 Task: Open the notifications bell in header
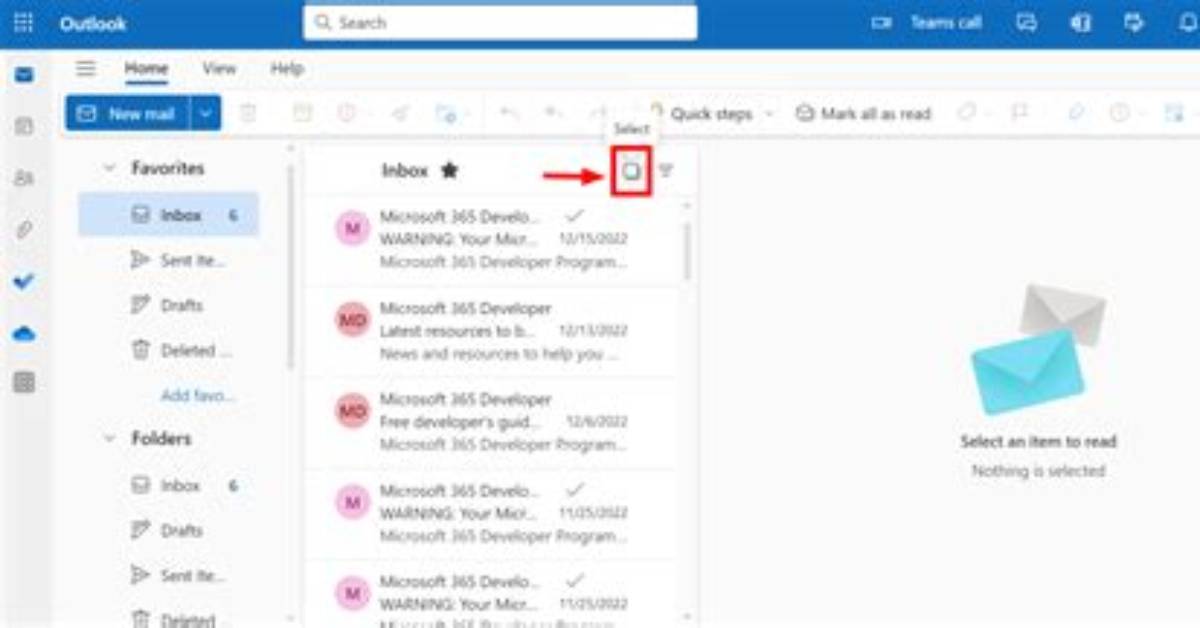(1188, 23)
